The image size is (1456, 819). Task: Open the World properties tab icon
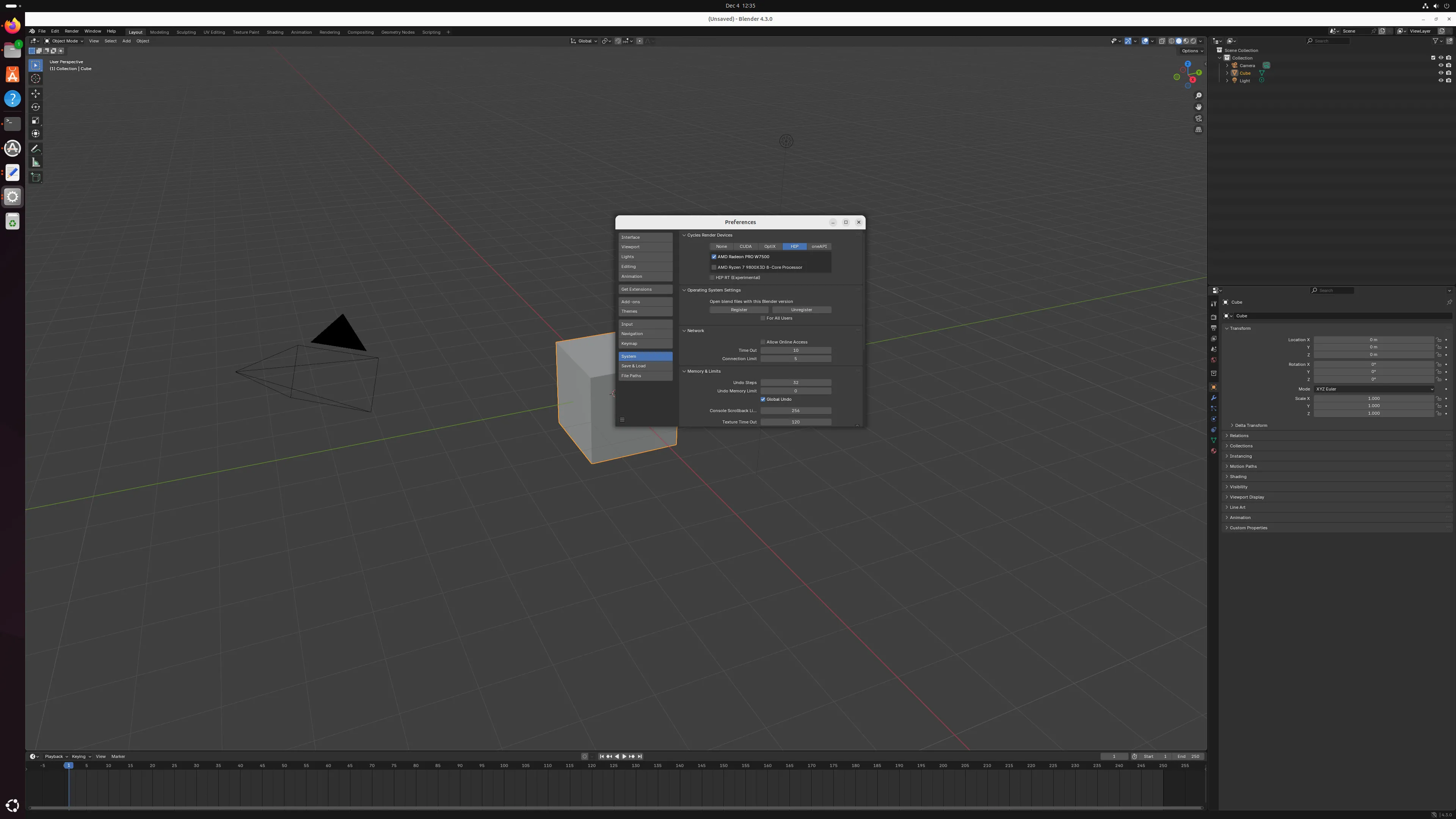coord(1213,360)
